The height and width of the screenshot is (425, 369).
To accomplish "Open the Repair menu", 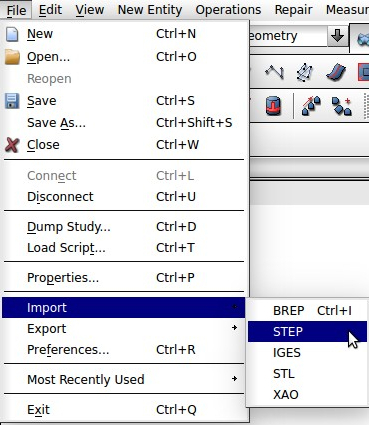I will [x=293, y=10].
